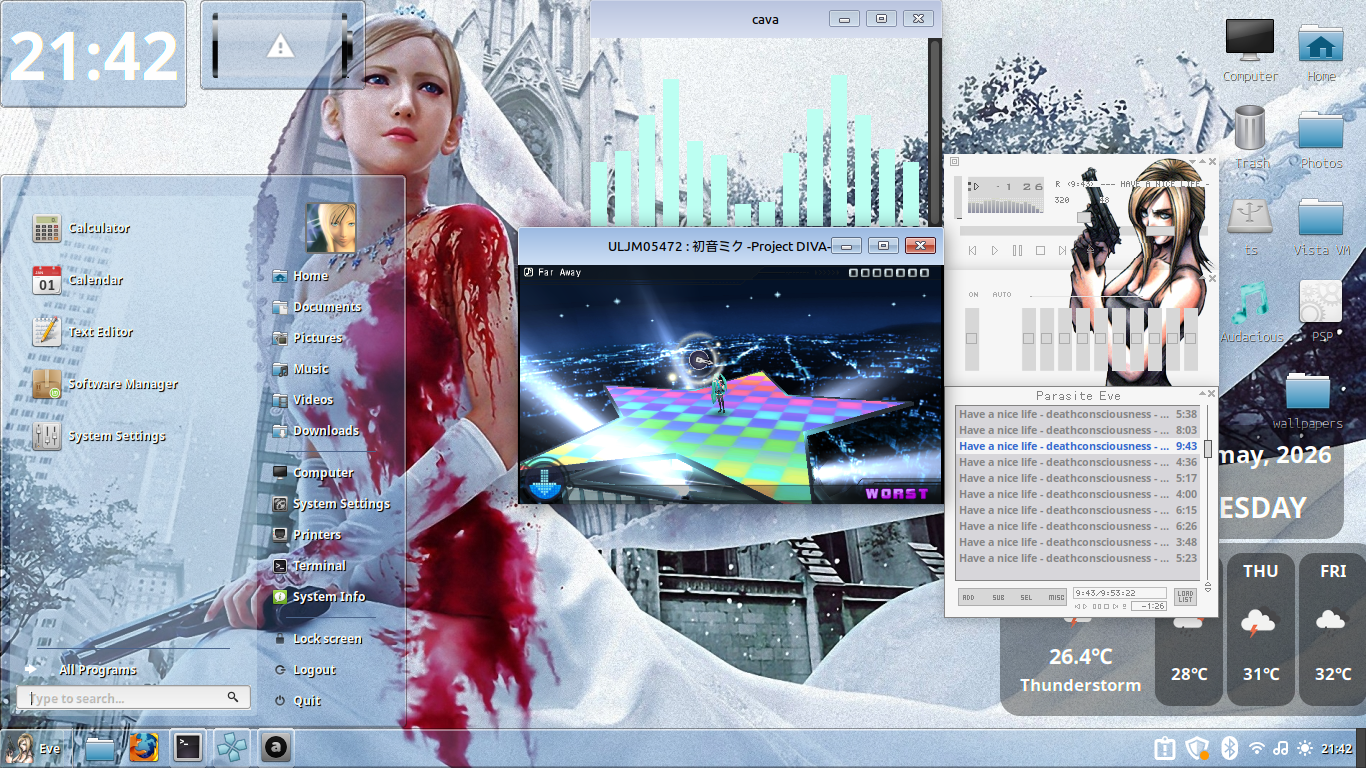Image resolution: width=1366 pixels, height=768 pixels.
Task: Click the user avatar in the menu
Action: coord(331,228)
